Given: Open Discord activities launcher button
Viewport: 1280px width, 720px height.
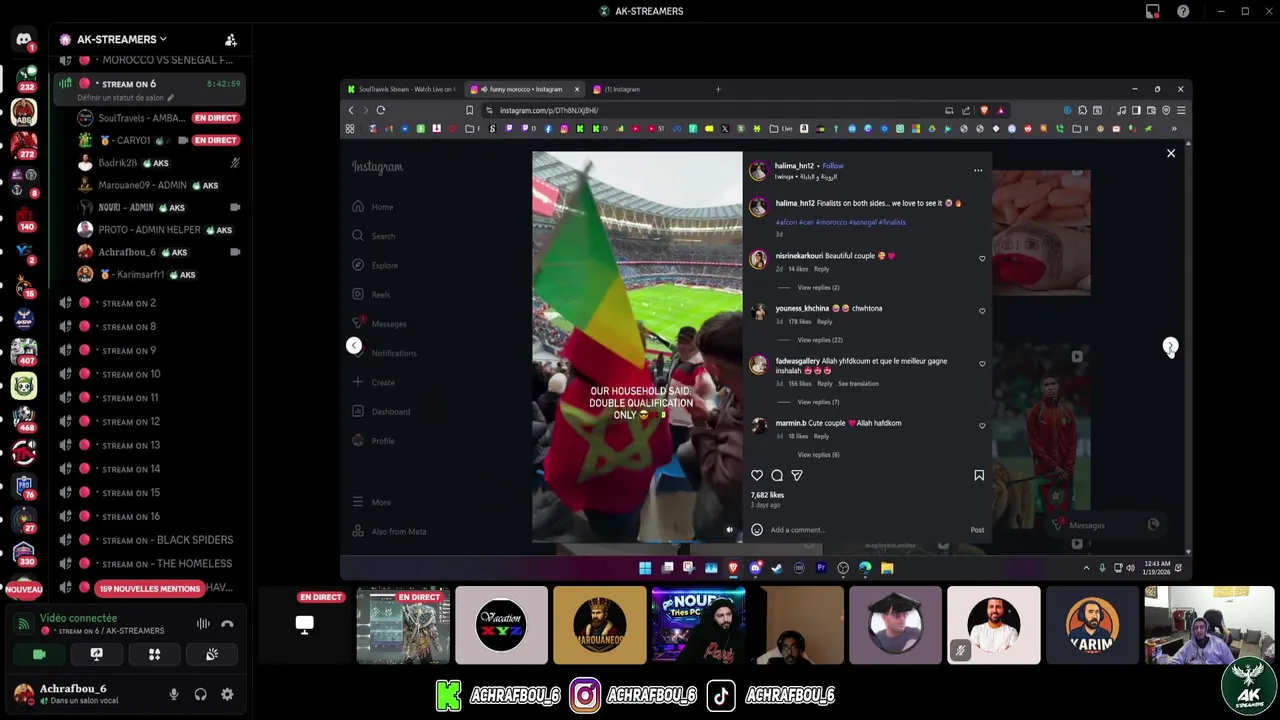Looking at the screenshot, I should [154, 654].
